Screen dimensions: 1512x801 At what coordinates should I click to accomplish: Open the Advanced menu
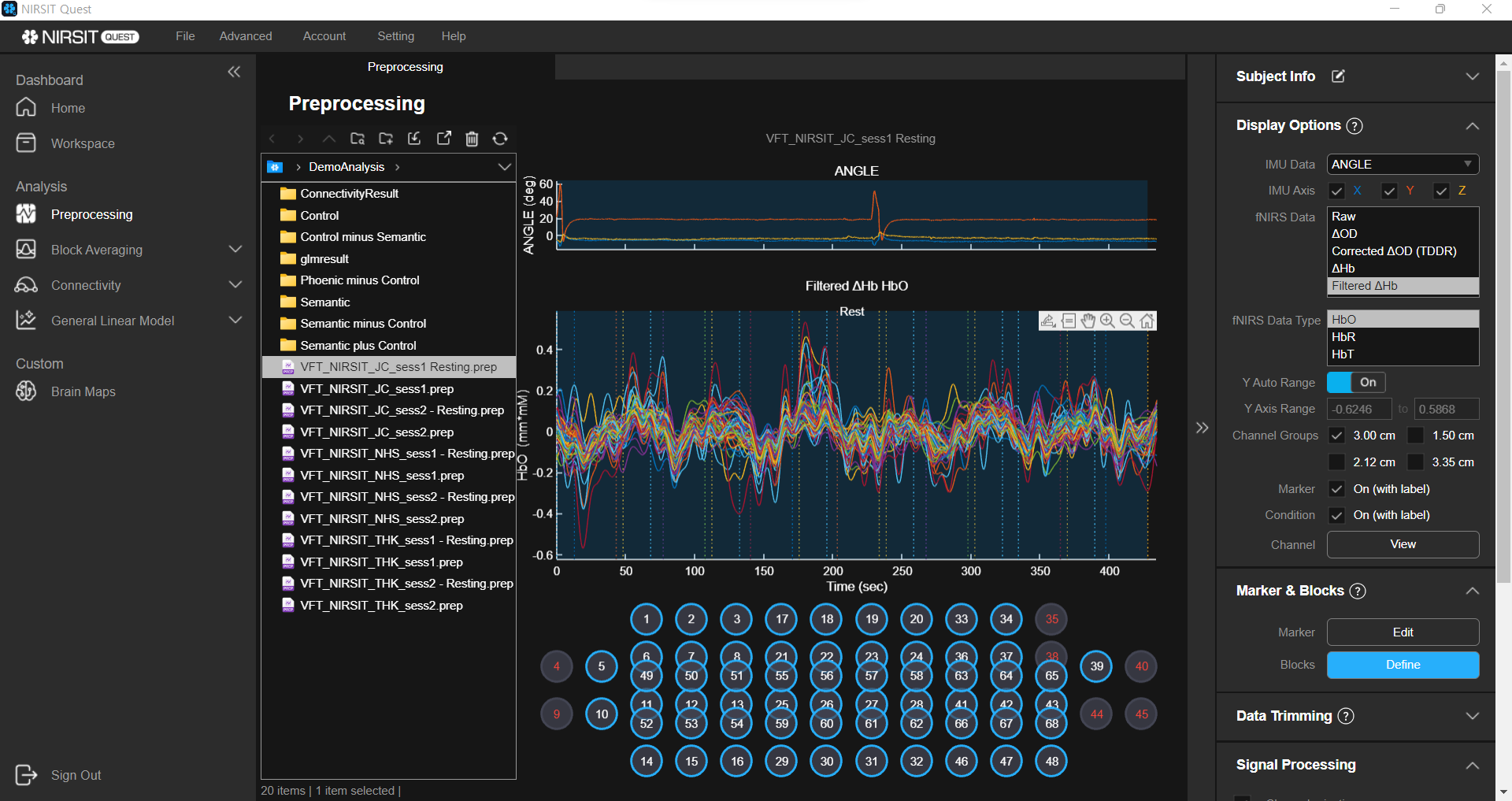[246, 36]
